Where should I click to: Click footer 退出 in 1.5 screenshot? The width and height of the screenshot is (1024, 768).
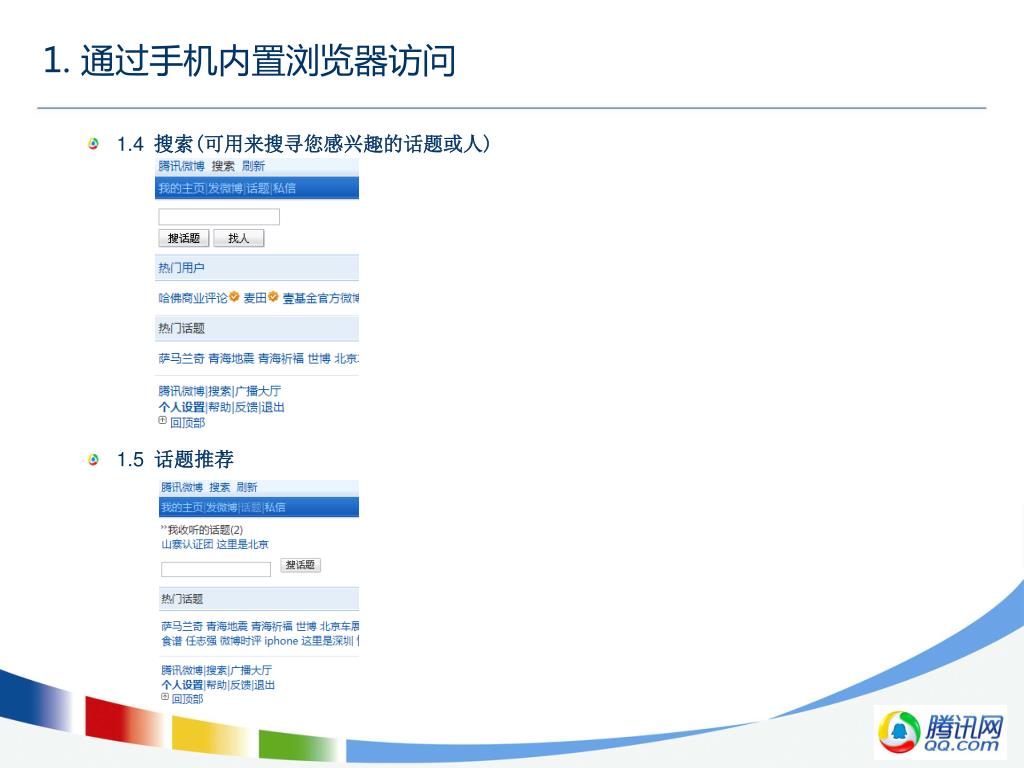(x=264, y=686)
